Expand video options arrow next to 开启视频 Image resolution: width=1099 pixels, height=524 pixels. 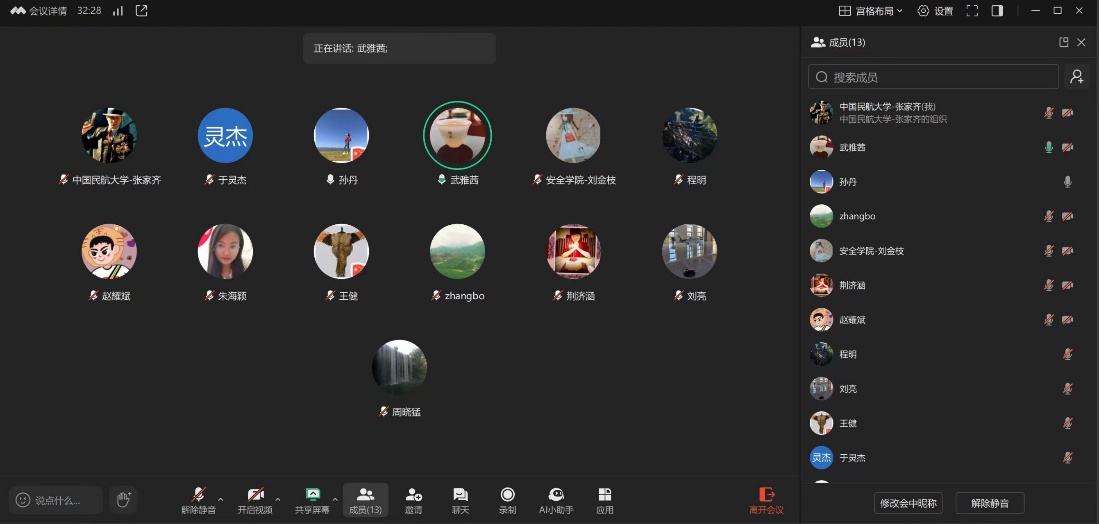[x=278, y=498]
